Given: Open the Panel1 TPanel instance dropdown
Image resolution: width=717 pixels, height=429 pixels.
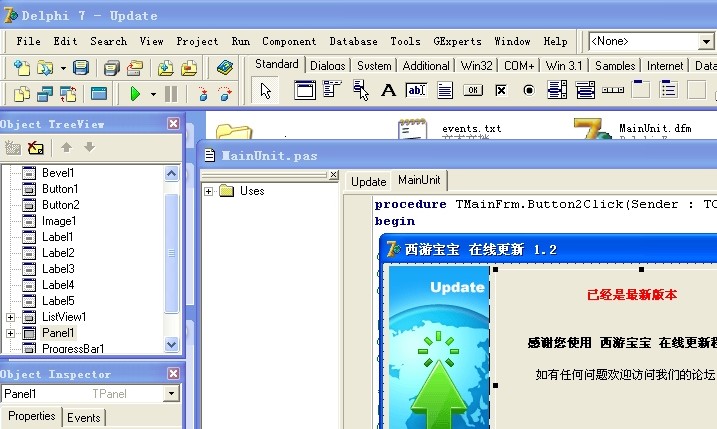Looking at the screenshot, I should tap(171, 393).
